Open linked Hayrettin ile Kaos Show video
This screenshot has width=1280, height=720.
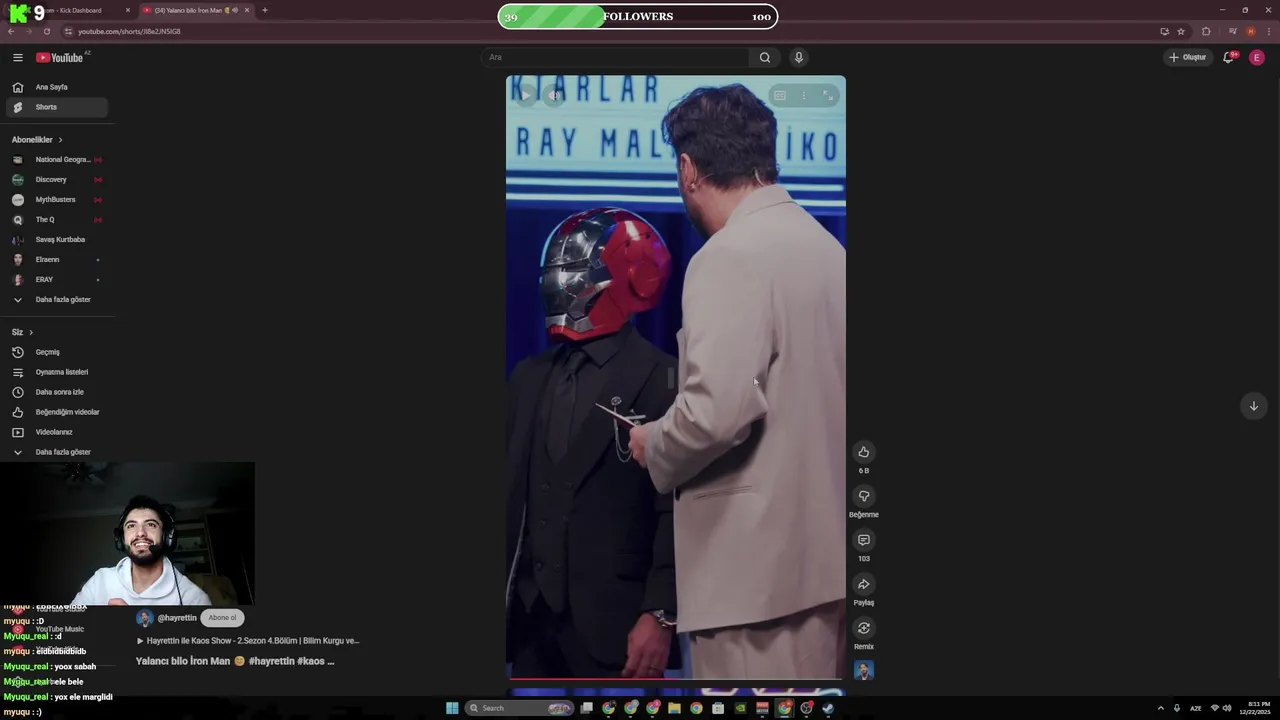tap(248, 641)
